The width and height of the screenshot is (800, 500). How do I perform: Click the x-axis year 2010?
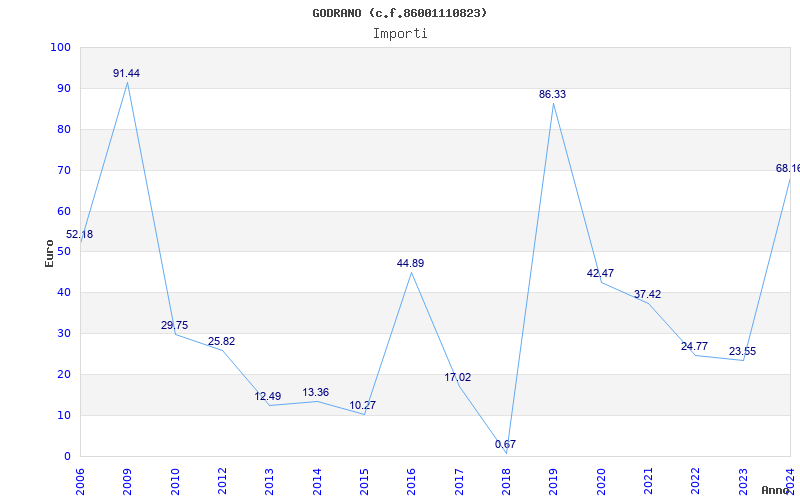pos(175,482)
